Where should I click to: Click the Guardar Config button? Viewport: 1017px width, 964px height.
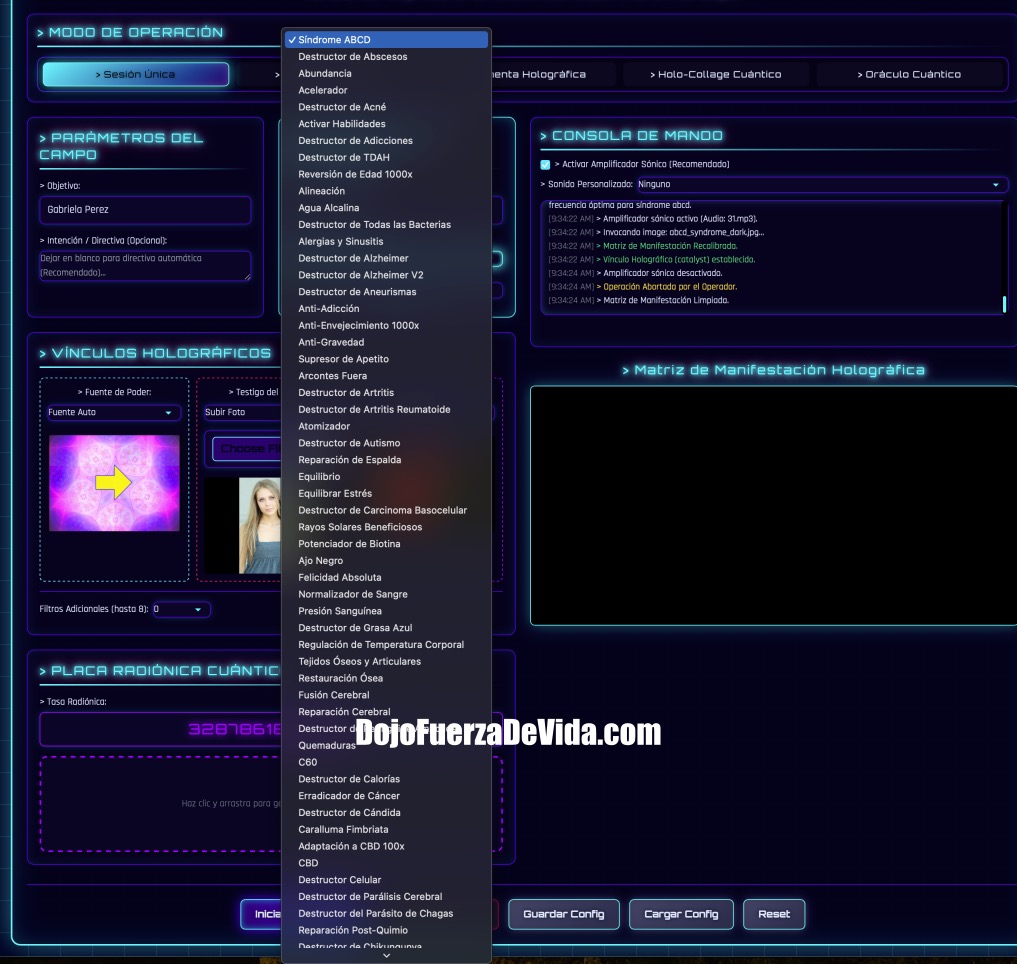tap(564, 914)
